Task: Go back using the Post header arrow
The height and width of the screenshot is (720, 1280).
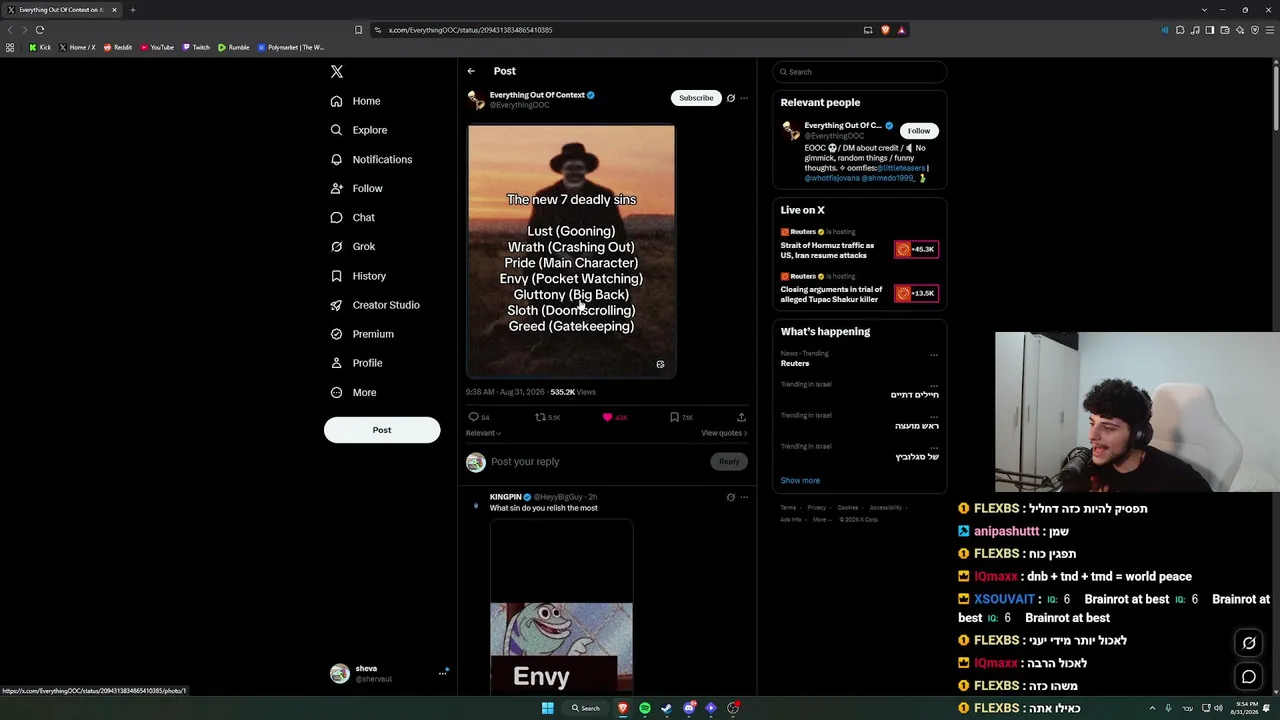Action: coord(471,71)
